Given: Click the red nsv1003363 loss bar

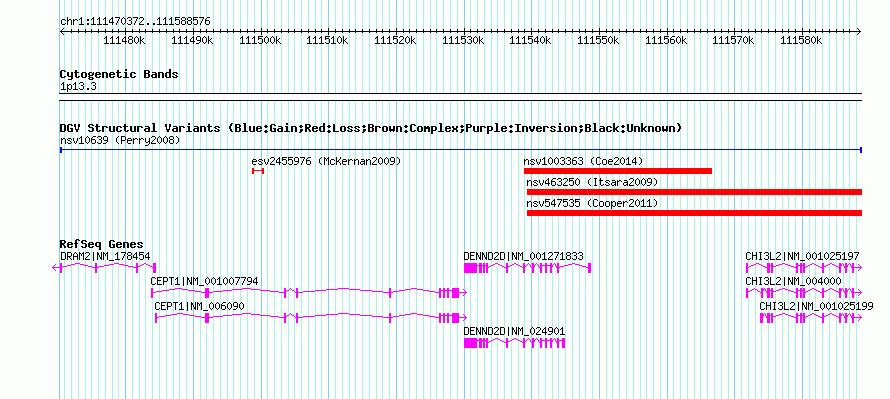Looking at the screenshot, I should (x=618, y=171).
